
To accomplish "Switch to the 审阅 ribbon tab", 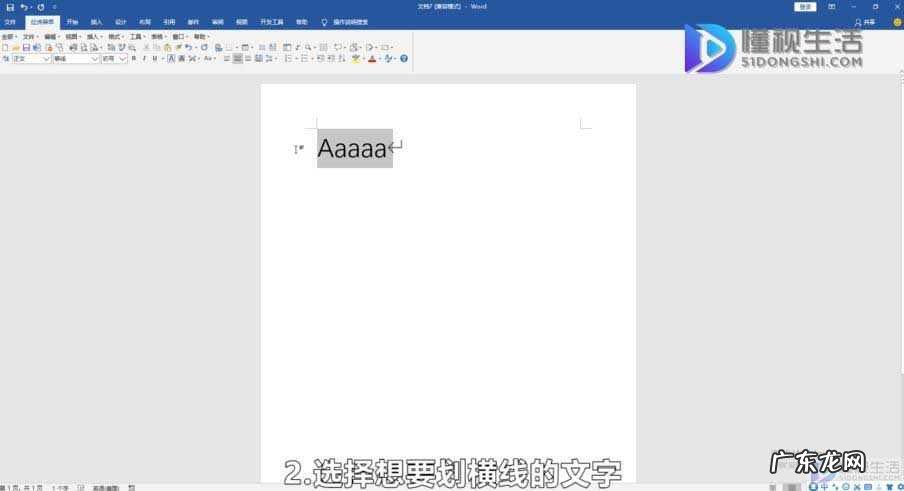I will pos(217,22).
